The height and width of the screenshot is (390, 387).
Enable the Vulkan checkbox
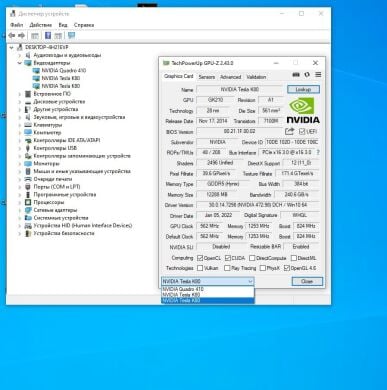point(200,268)
